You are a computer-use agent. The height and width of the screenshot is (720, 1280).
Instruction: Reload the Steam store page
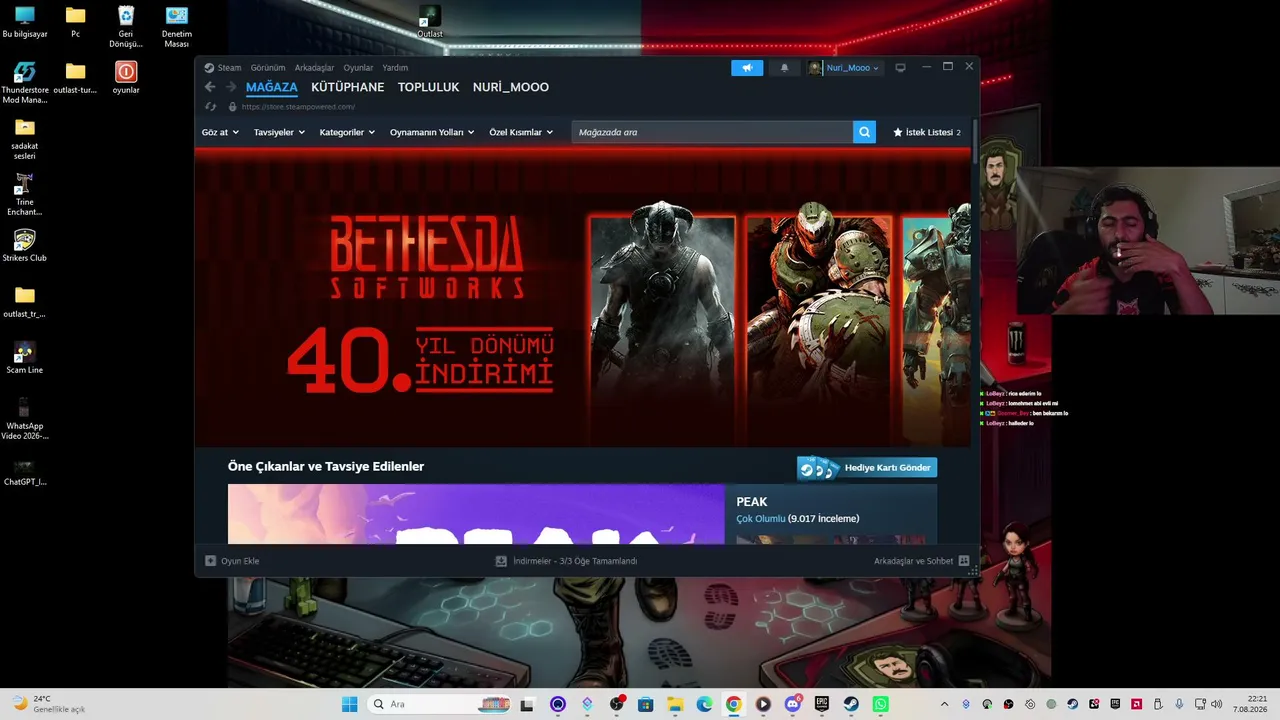(x=210, y=107)
